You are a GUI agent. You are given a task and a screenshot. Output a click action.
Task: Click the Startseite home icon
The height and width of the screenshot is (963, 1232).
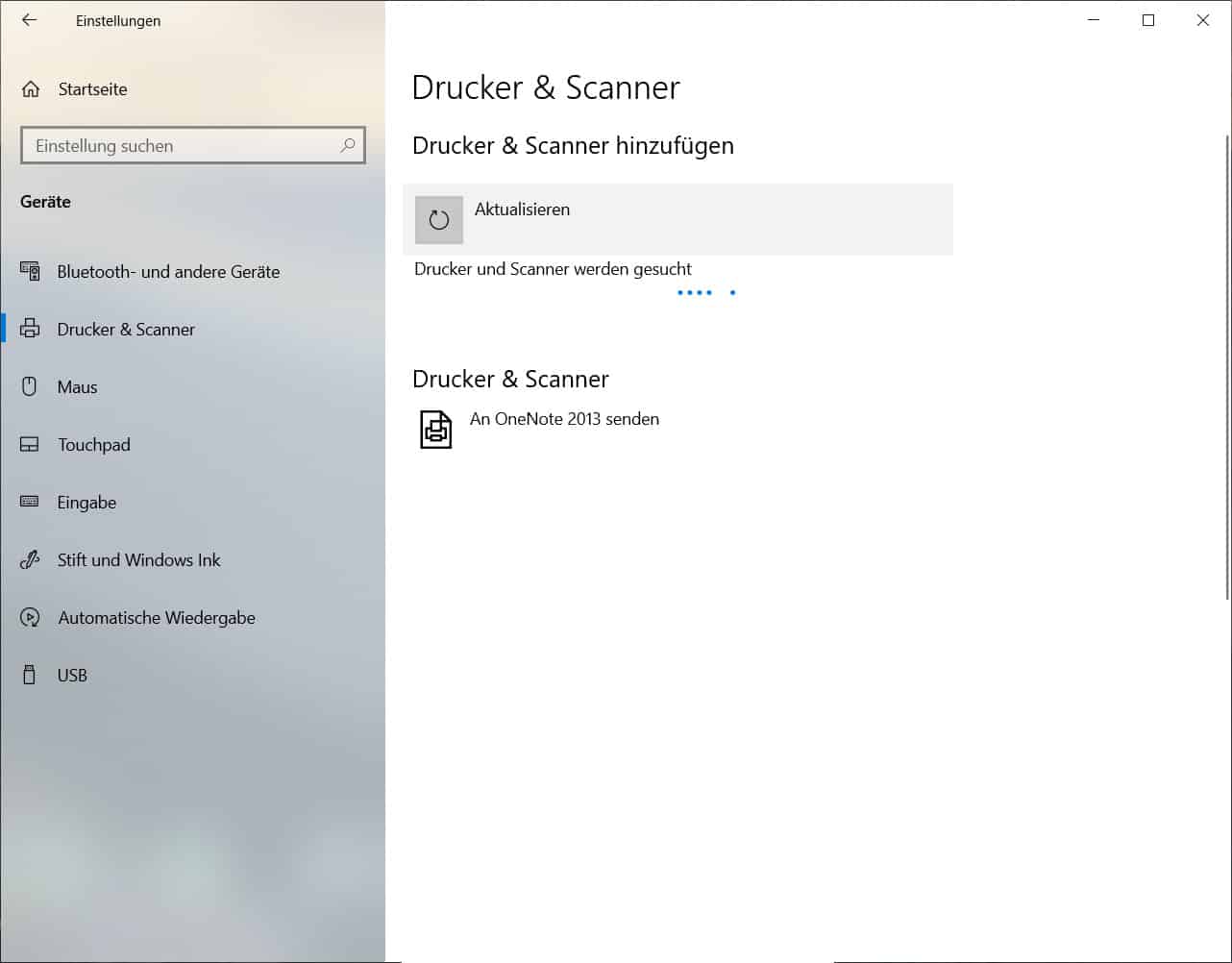(x=31, y=89)
